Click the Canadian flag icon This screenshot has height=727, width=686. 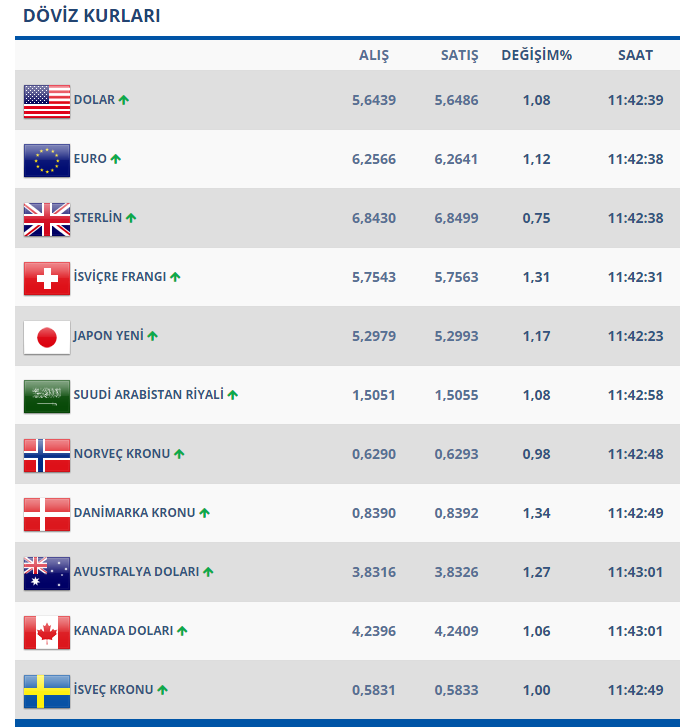(x=47, y=632)
